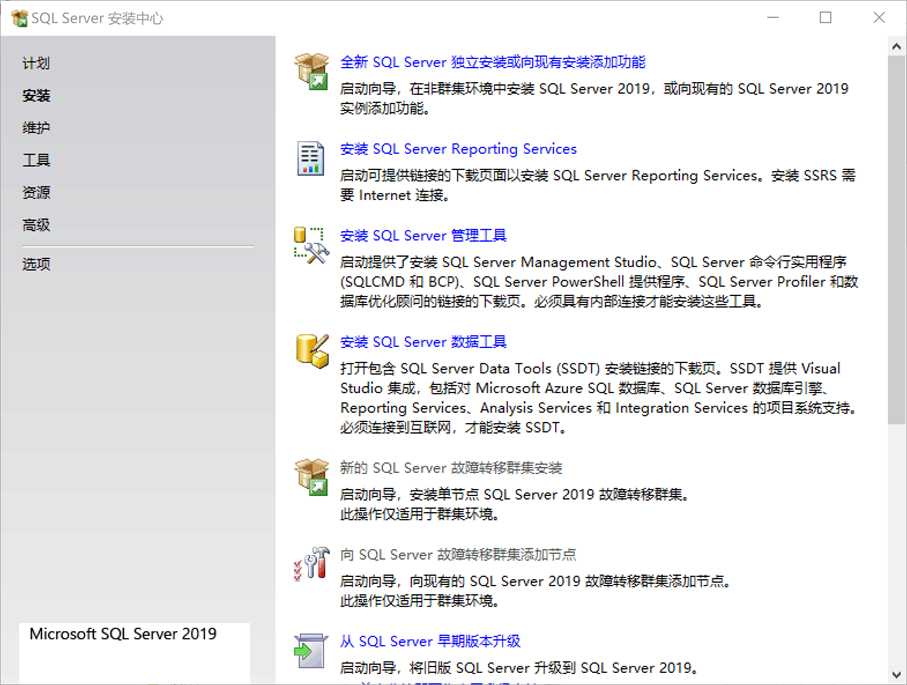Click the SSDT description paragraph text

pos(598,398)
